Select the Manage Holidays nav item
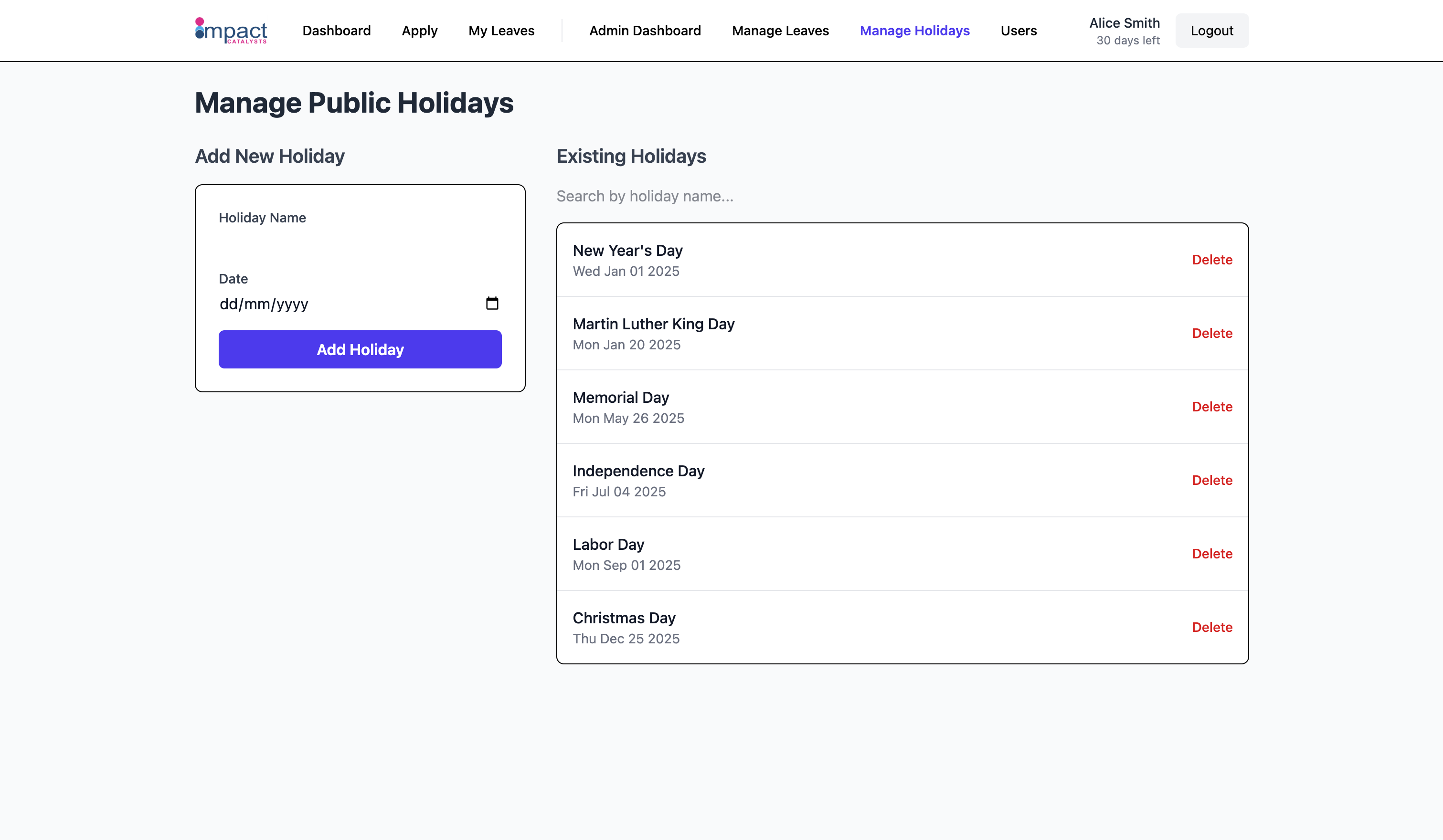Viewport: 1443px width, 840px height. click(x=914, y=31)
